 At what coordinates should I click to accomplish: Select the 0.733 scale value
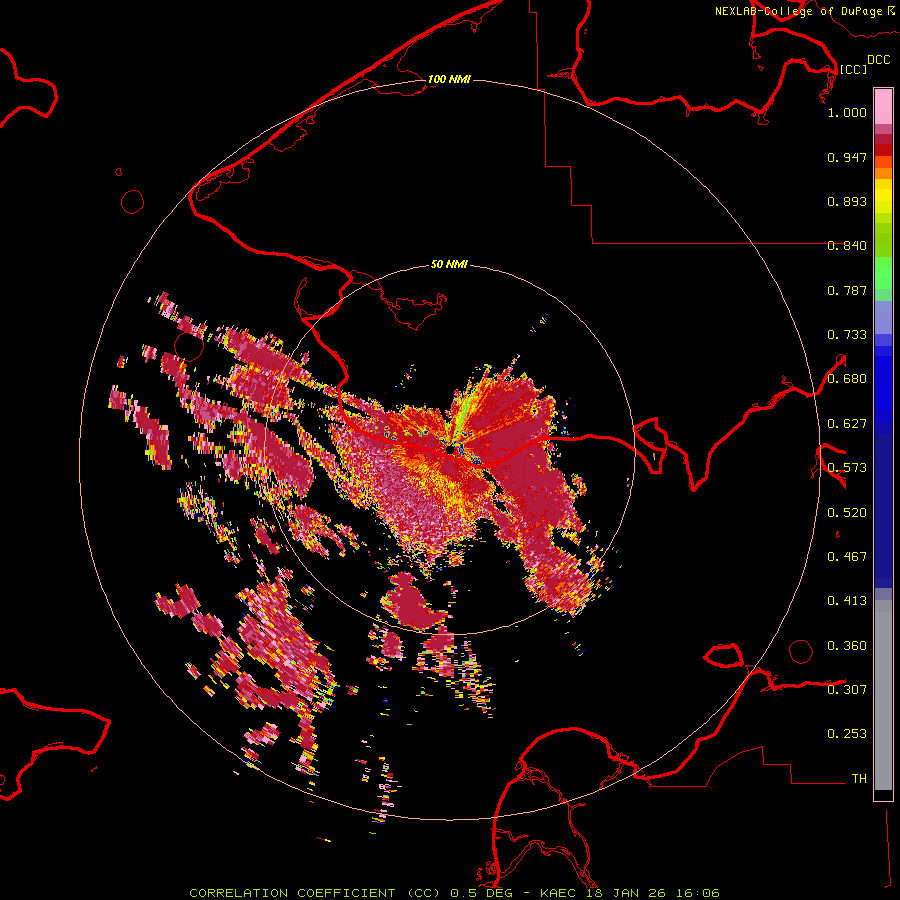tap(847, 335)
